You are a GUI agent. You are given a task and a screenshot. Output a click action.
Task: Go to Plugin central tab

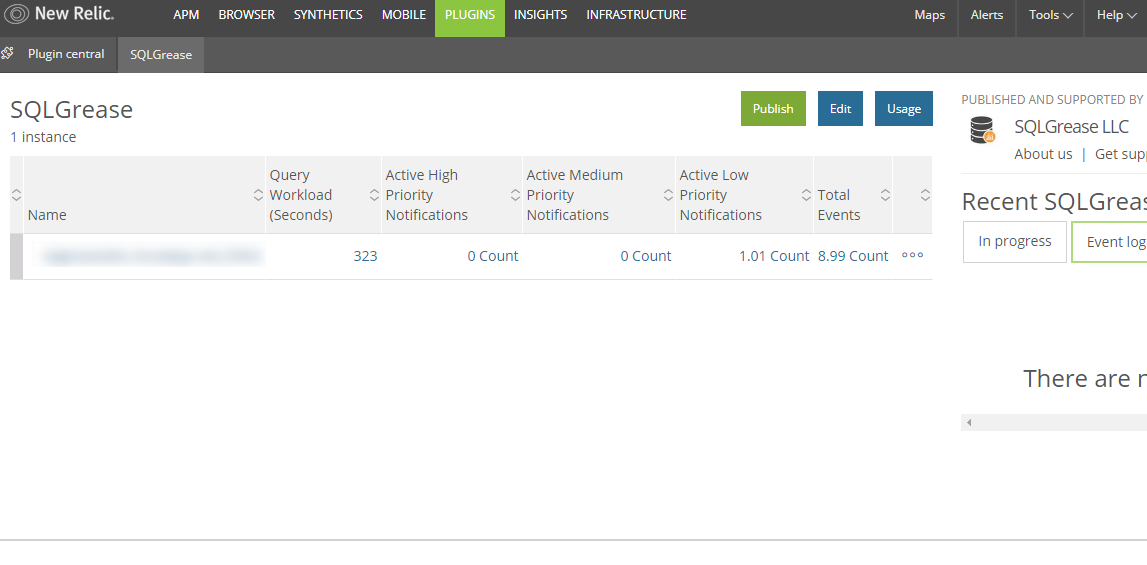tap(66, 54)
